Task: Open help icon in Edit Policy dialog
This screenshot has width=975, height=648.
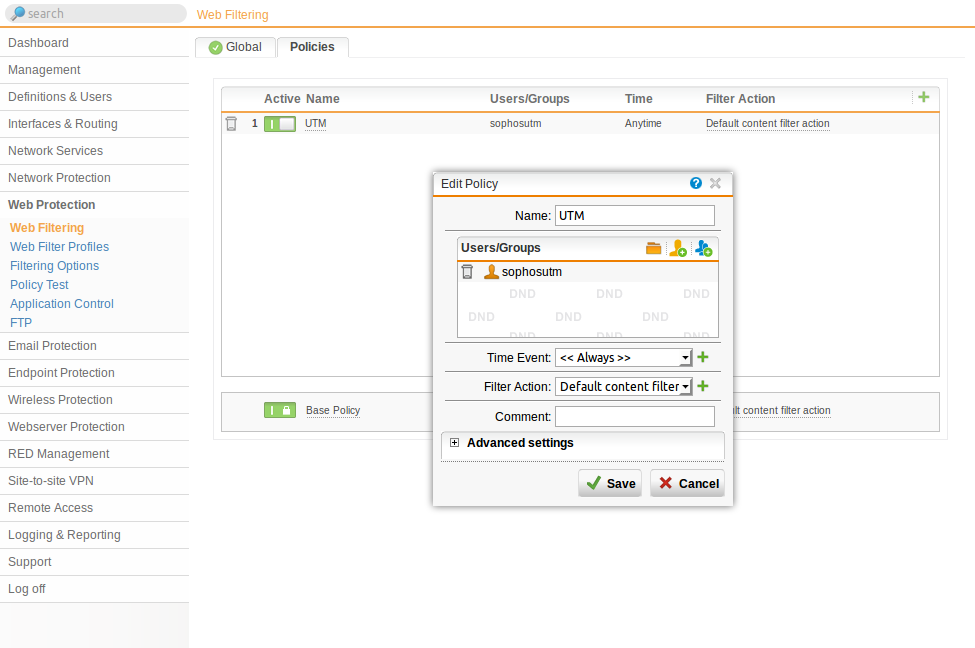Action: (696, 183)
